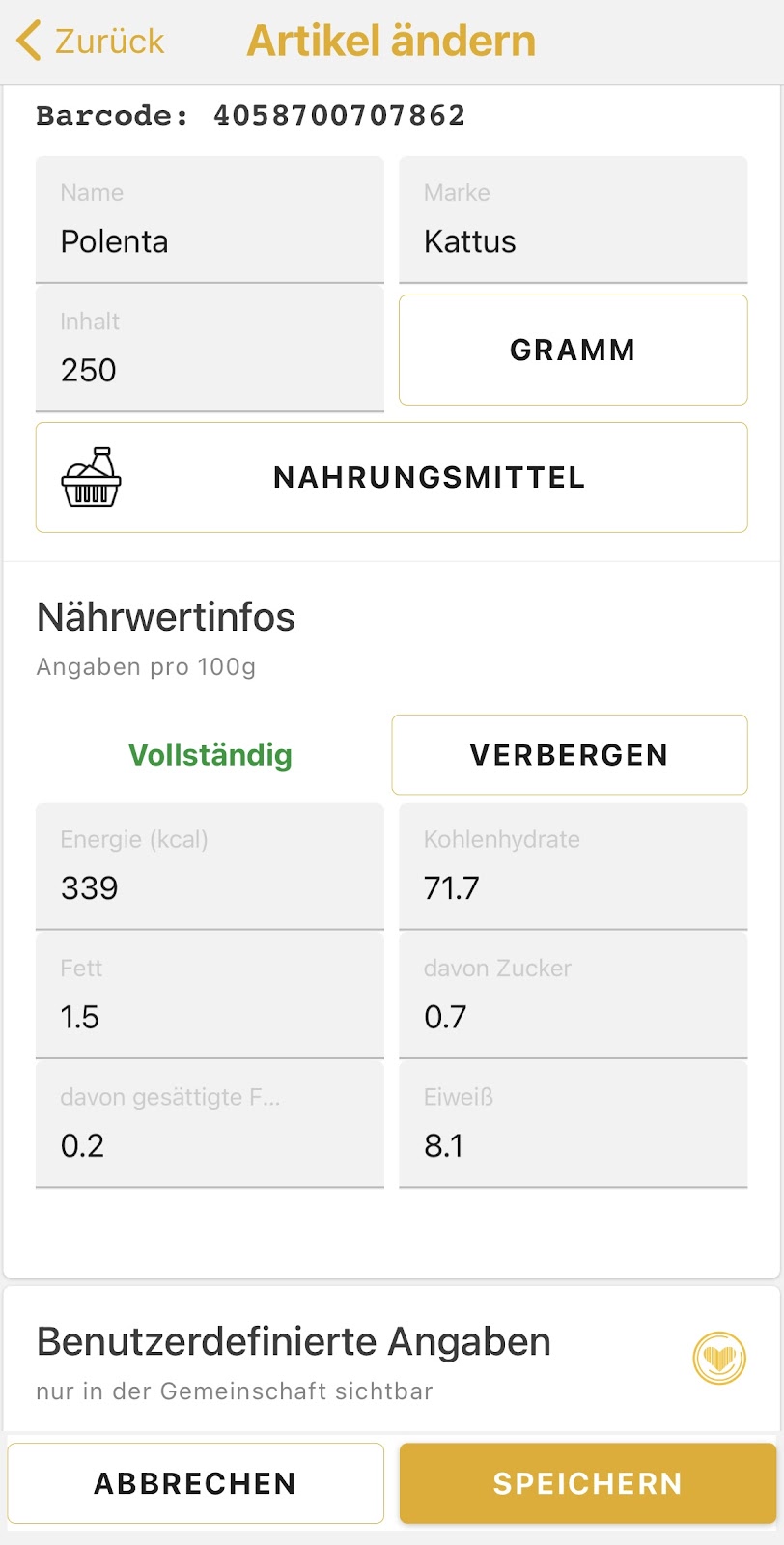
Task: Edit davon Zucker value 0.7
Action: pyautogui.click(x=574, y=996)
